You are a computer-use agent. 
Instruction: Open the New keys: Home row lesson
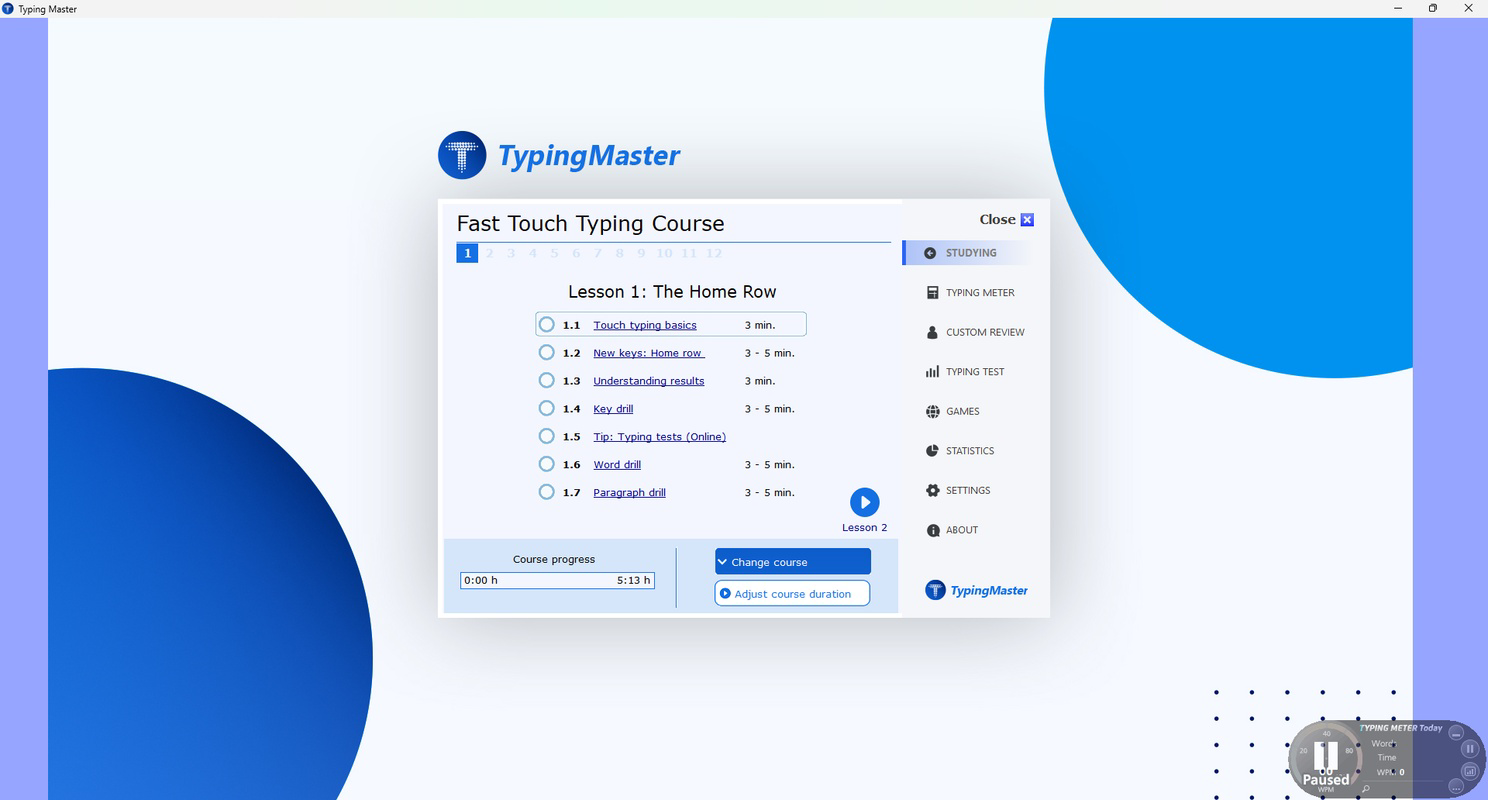(647, 352)
